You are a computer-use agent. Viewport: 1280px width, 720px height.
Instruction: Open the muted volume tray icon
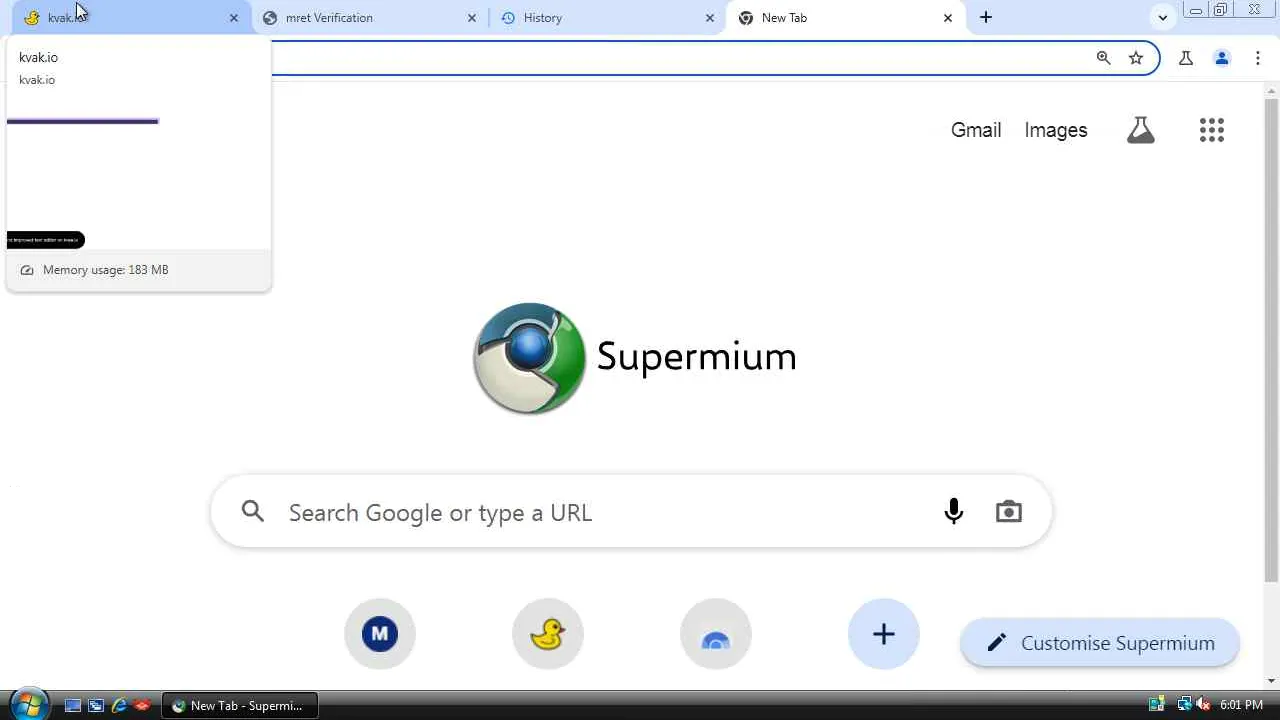coord(1203,705)
